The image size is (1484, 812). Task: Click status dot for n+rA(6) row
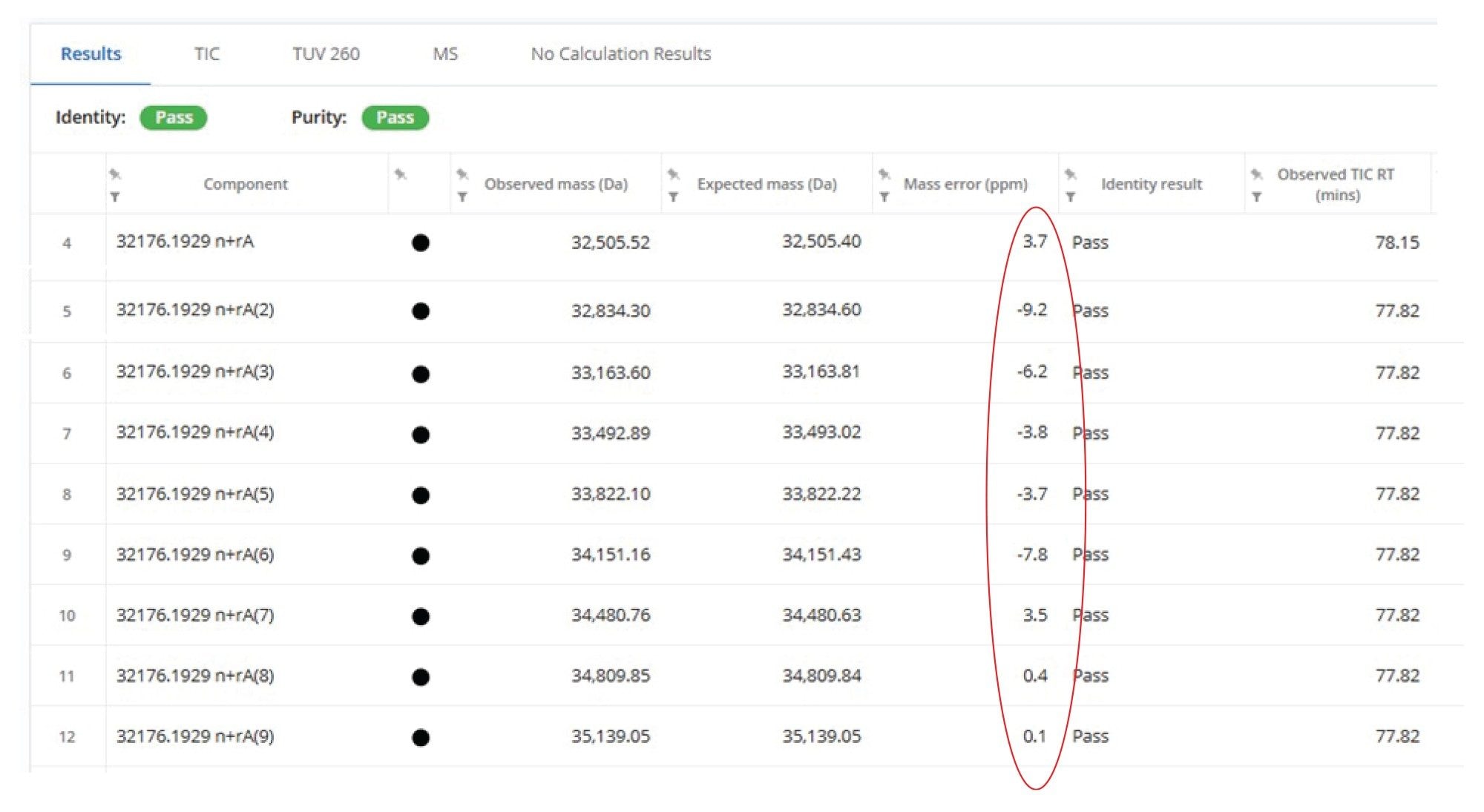(421, 556)
